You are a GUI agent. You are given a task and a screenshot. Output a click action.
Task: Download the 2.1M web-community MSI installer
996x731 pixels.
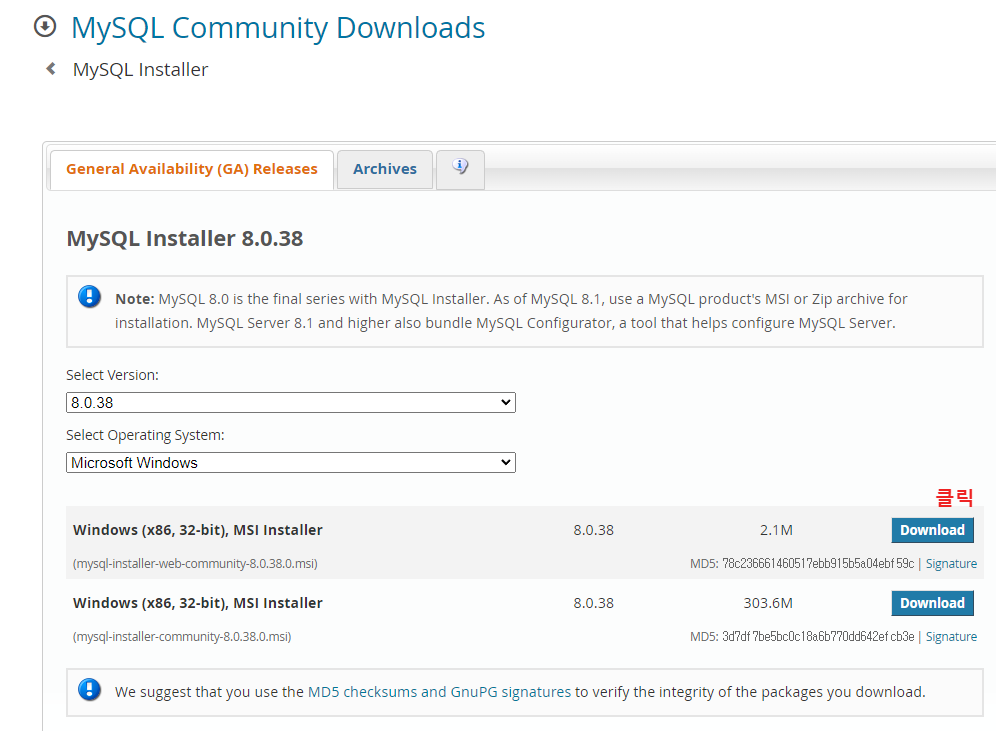point(932,530)
